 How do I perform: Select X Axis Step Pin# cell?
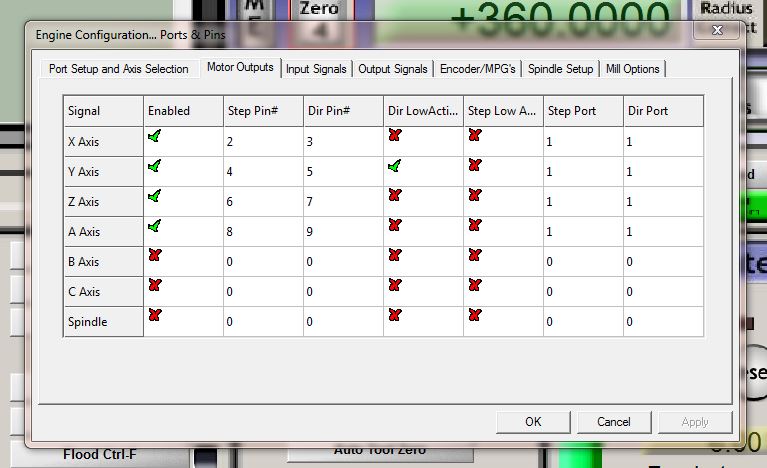(262, 142)
